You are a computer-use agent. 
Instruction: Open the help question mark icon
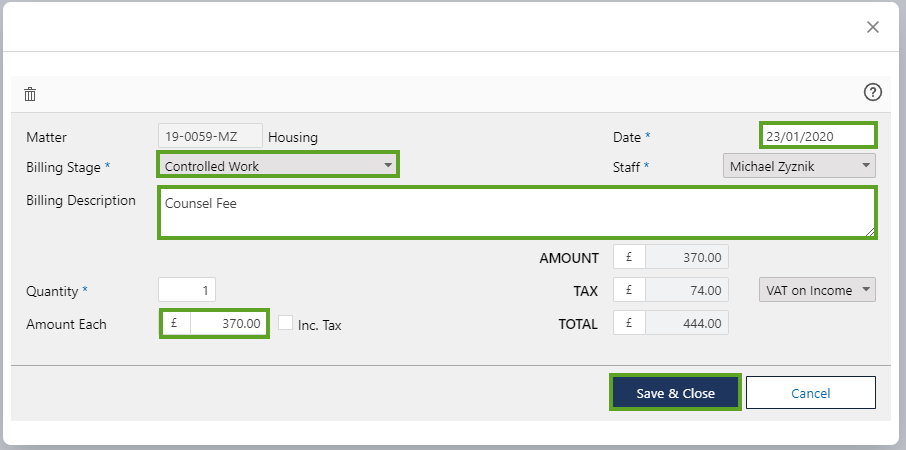873,92
